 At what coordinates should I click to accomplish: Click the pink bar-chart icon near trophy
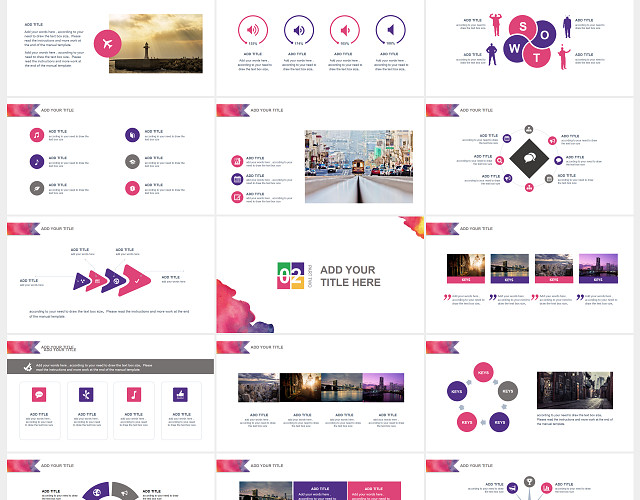[547, 488]
